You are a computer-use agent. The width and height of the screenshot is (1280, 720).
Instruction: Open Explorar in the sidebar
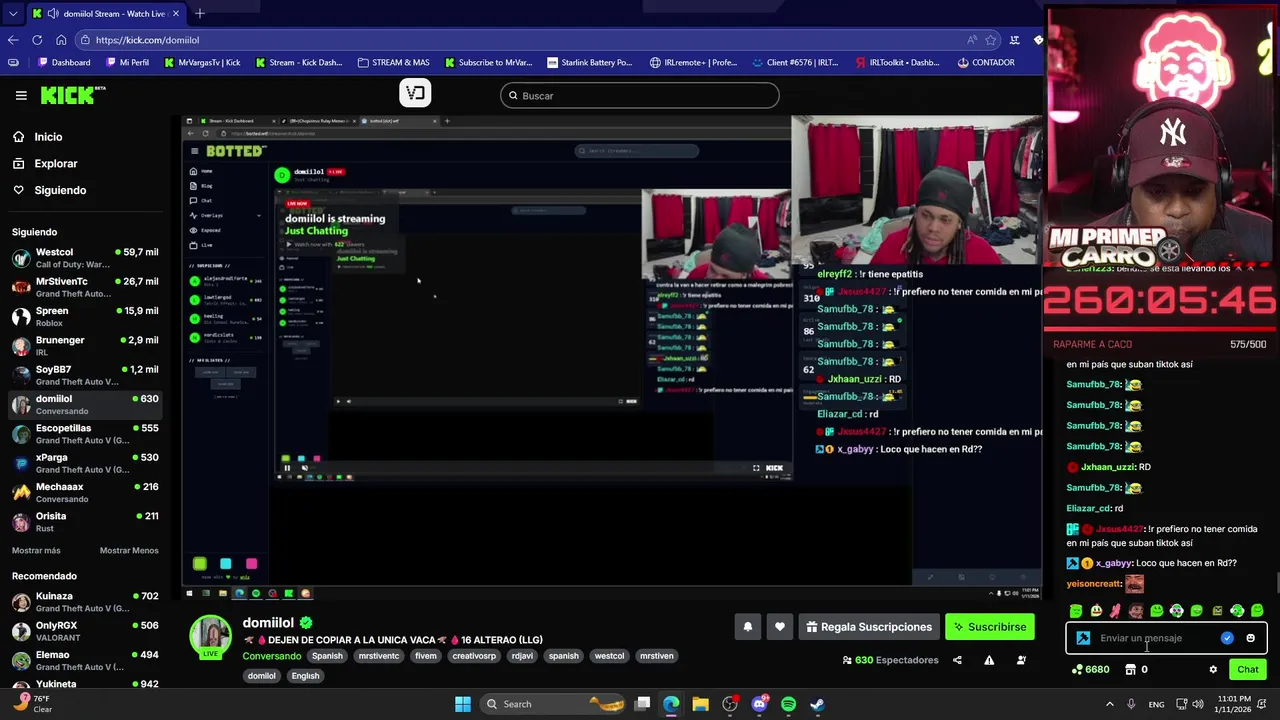coord(56,163)
